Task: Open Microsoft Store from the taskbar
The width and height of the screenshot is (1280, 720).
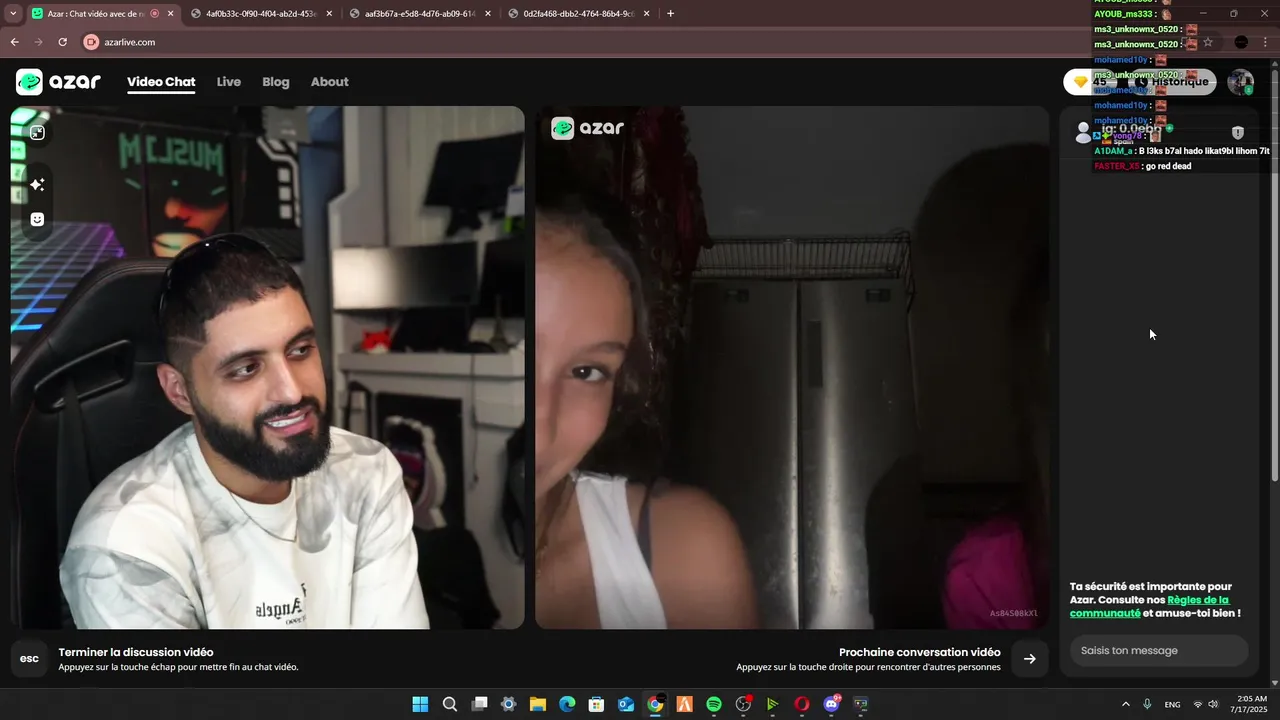Action: pyautogui.click(x=596, y=704)
